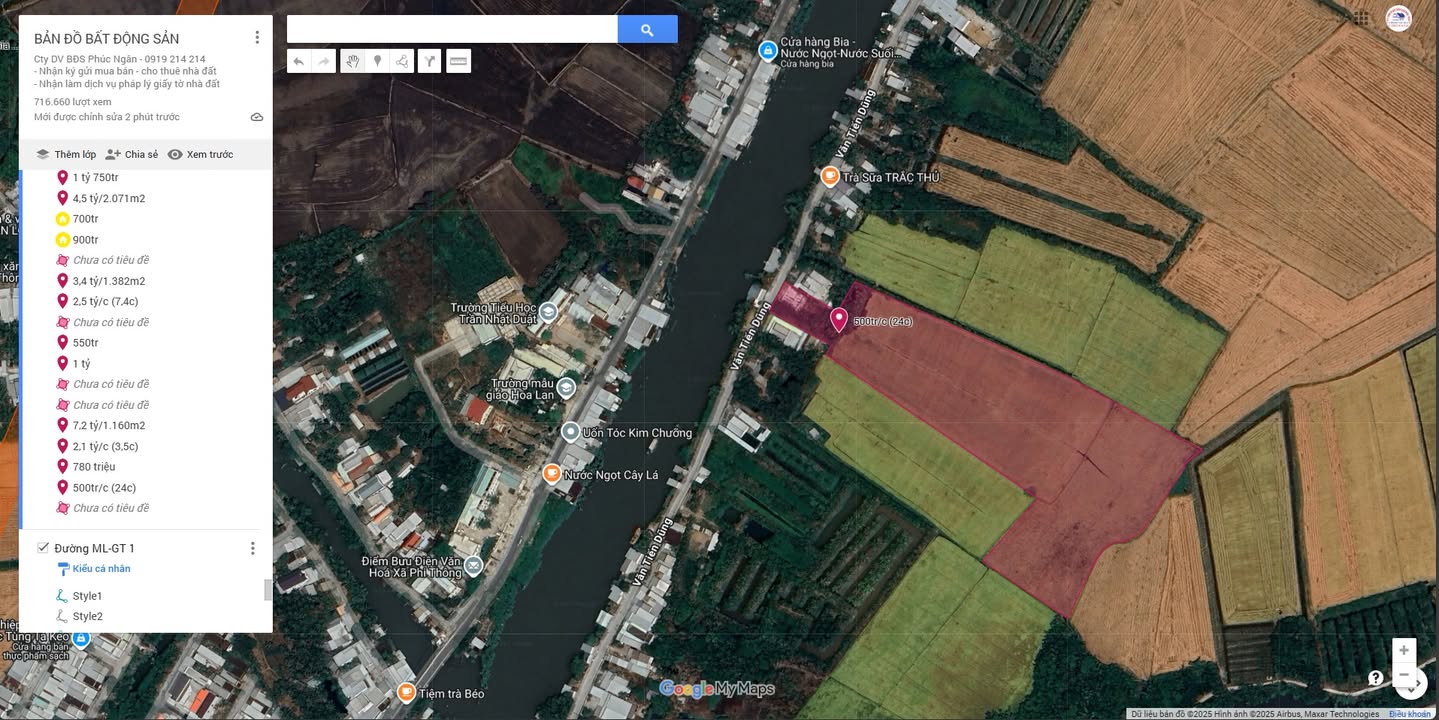Open Đường ML-GT 1 layer options menu
Image resolution: width=1439 pixels, height=720 pixels.
(x=252, y=548)
